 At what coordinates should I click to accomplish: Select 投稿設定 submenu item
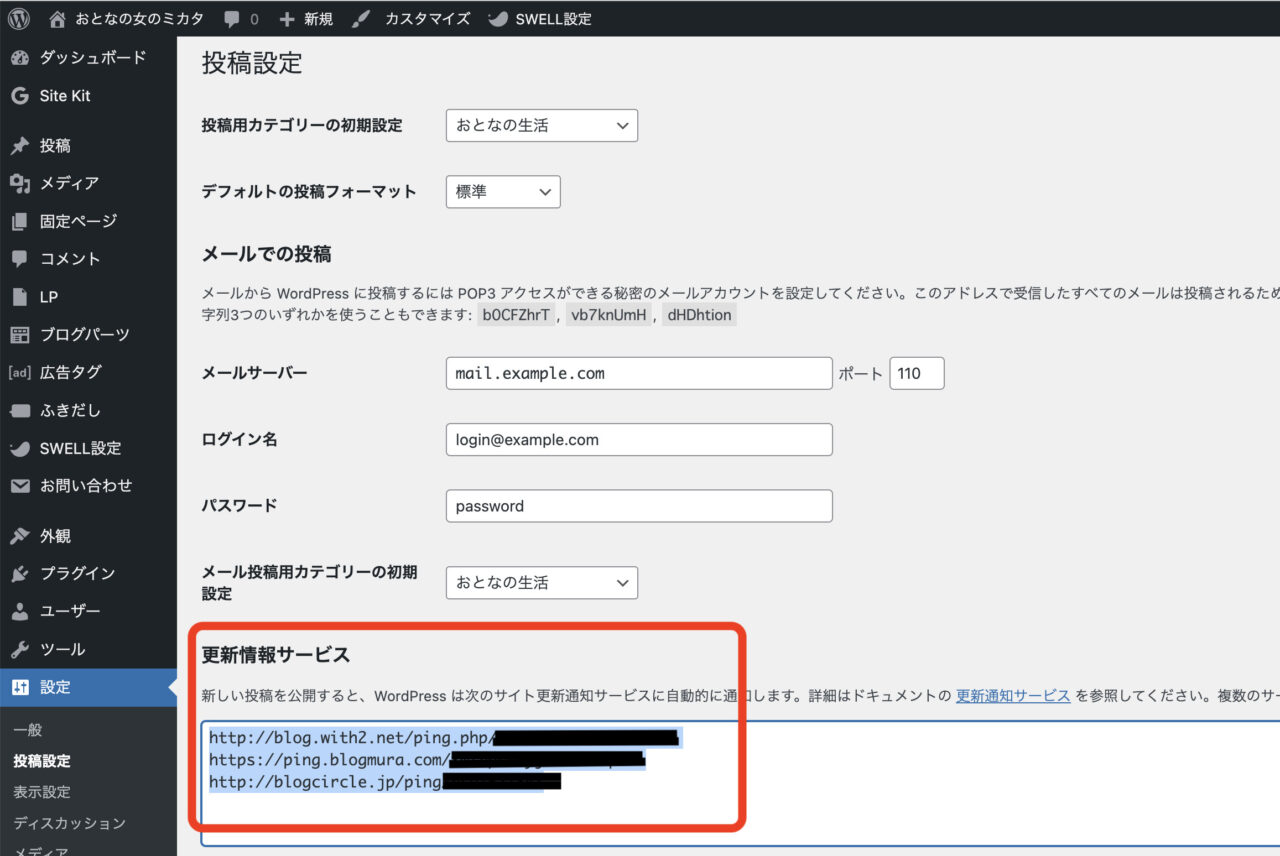pos(42,761)
